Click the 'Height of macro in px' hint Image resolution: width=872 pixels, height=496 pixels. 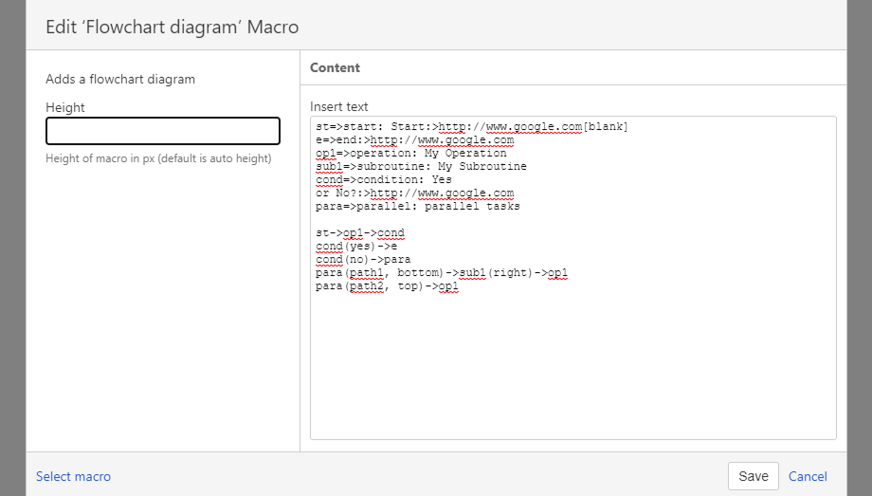[x=158, y=158]
